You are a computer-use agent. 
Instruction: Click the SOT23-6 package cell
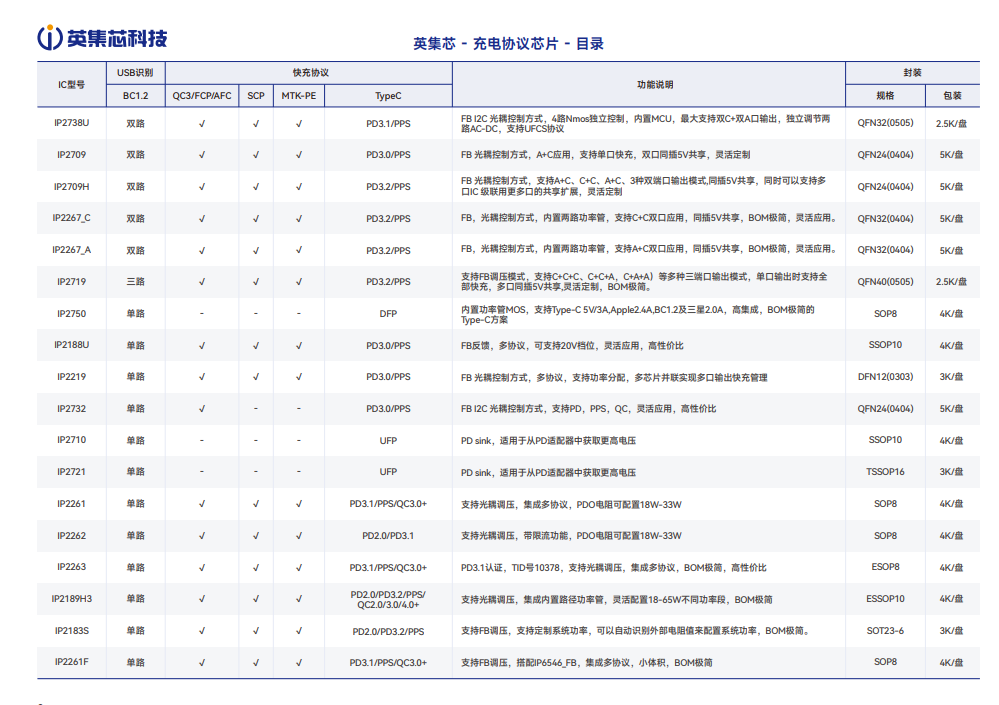pos(885,630)
